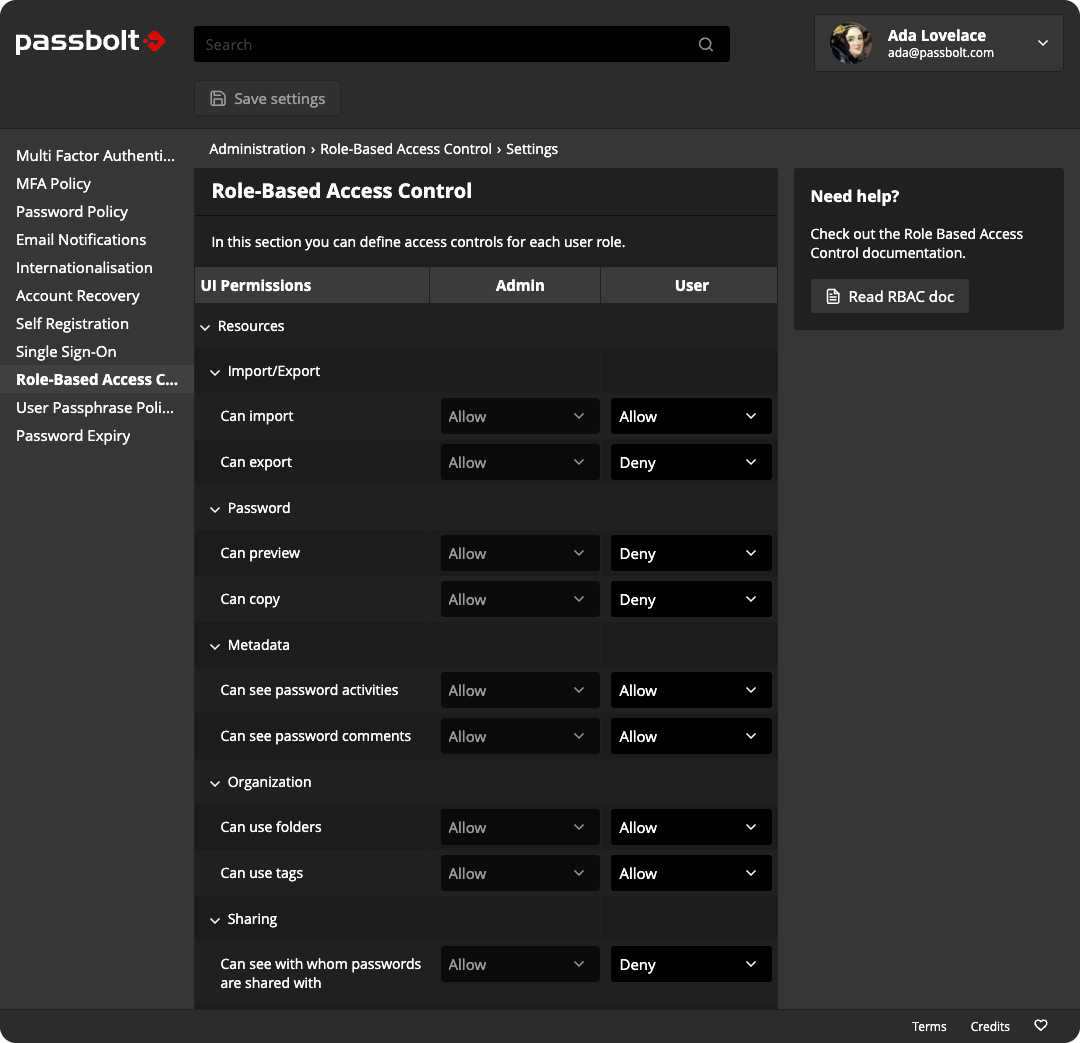Collapse the Sharing group chevron
This screenshot has height=1043, width=1080.
click(215, 920)
